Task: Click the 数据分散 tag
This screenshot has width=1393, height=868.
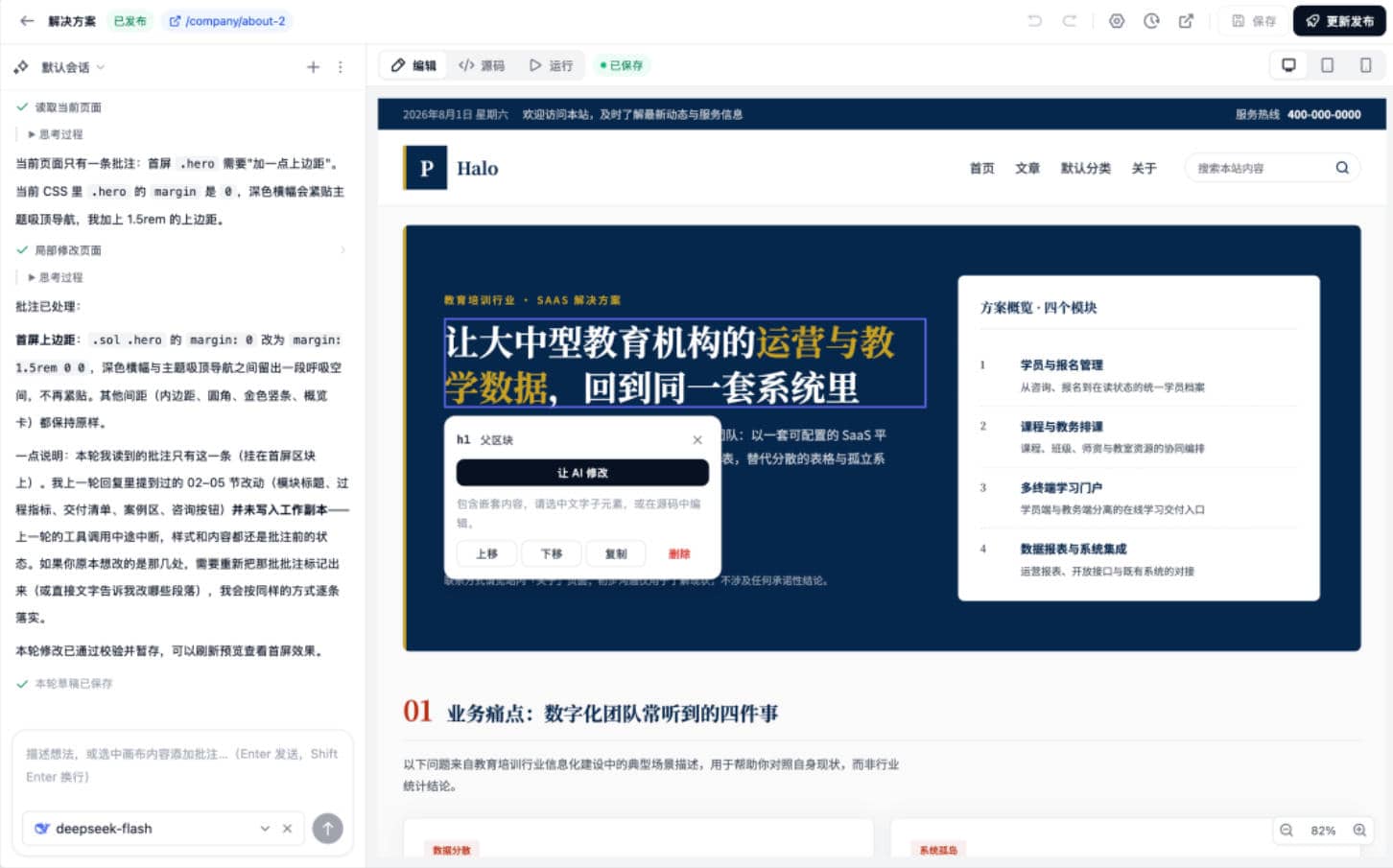Action: point(451,850)
